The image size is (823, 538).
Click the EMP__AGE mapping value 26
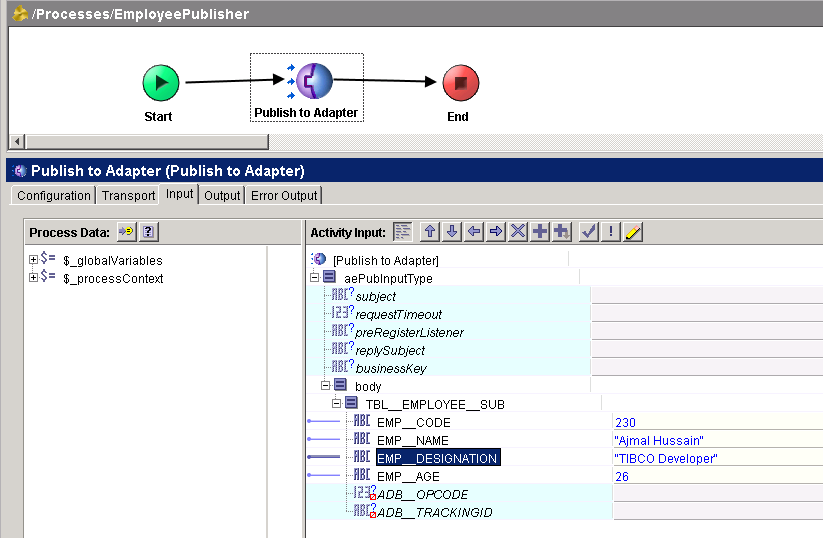point(622,476)
